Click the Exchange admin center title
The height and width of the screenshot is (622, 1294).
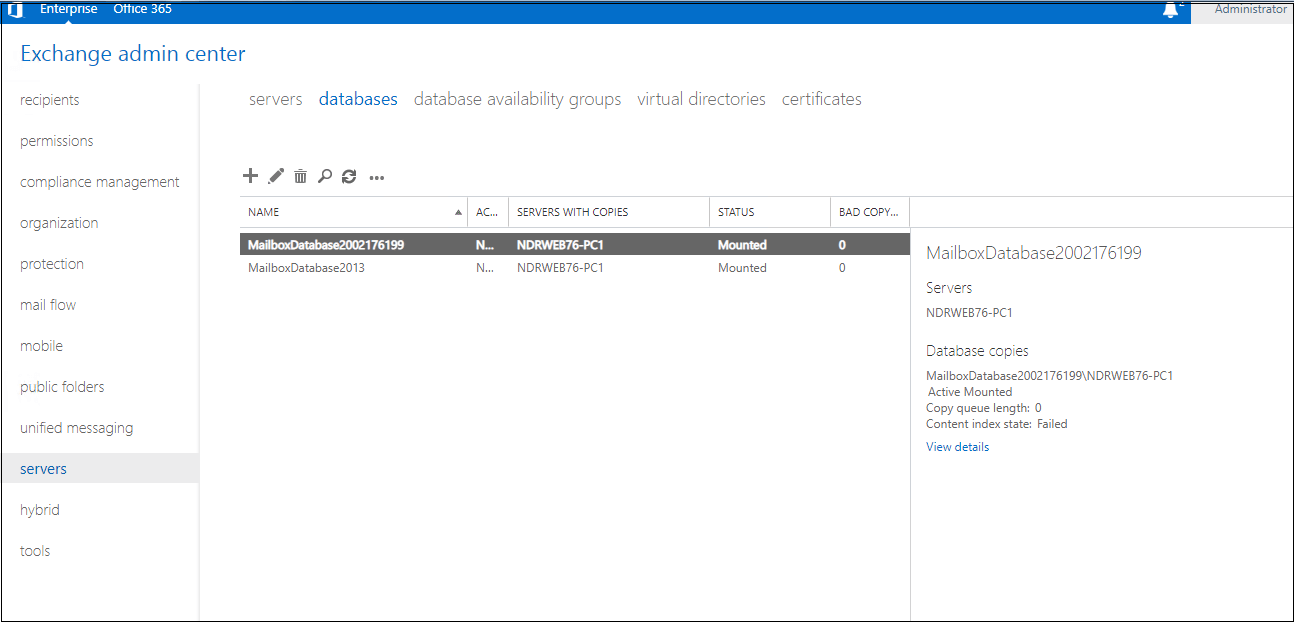[133, 54]
